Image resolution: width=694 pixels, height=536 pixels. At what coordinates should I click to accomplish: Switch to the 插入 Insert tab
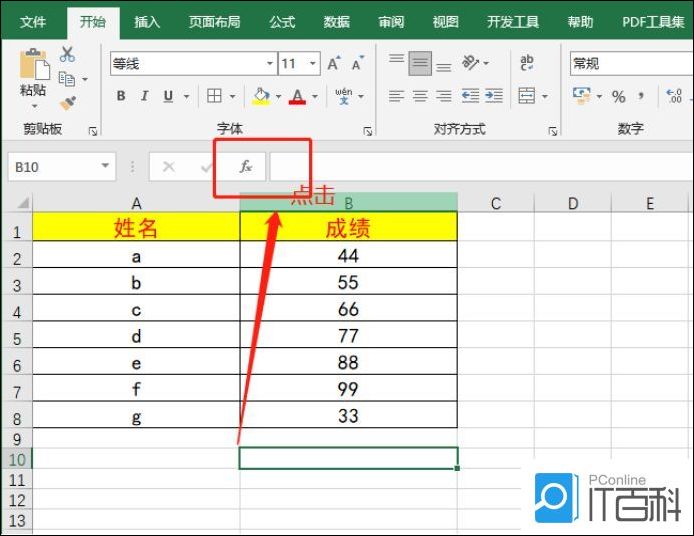(x=147, y=22)
